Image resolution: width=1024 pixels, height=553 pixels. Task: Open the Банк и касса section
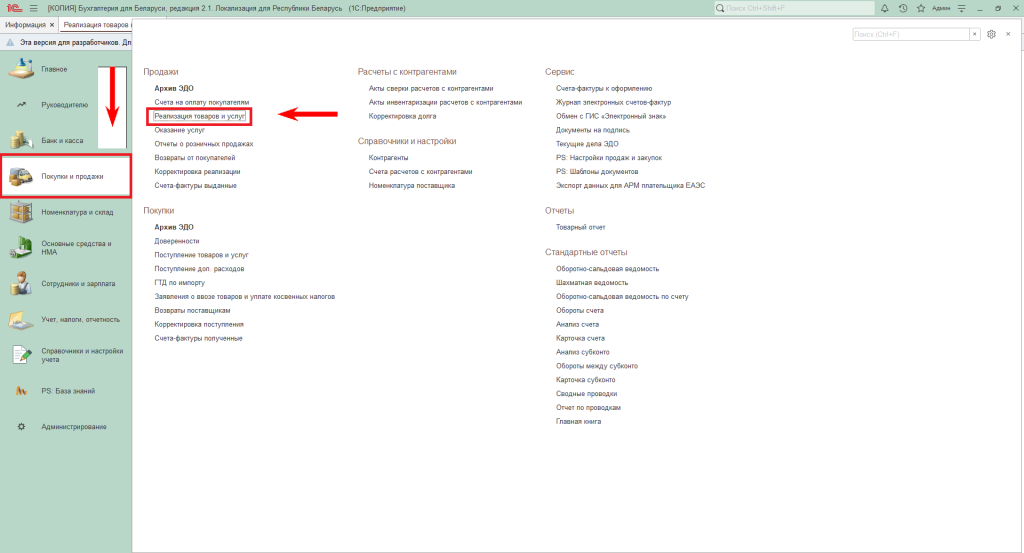point(21,140)
